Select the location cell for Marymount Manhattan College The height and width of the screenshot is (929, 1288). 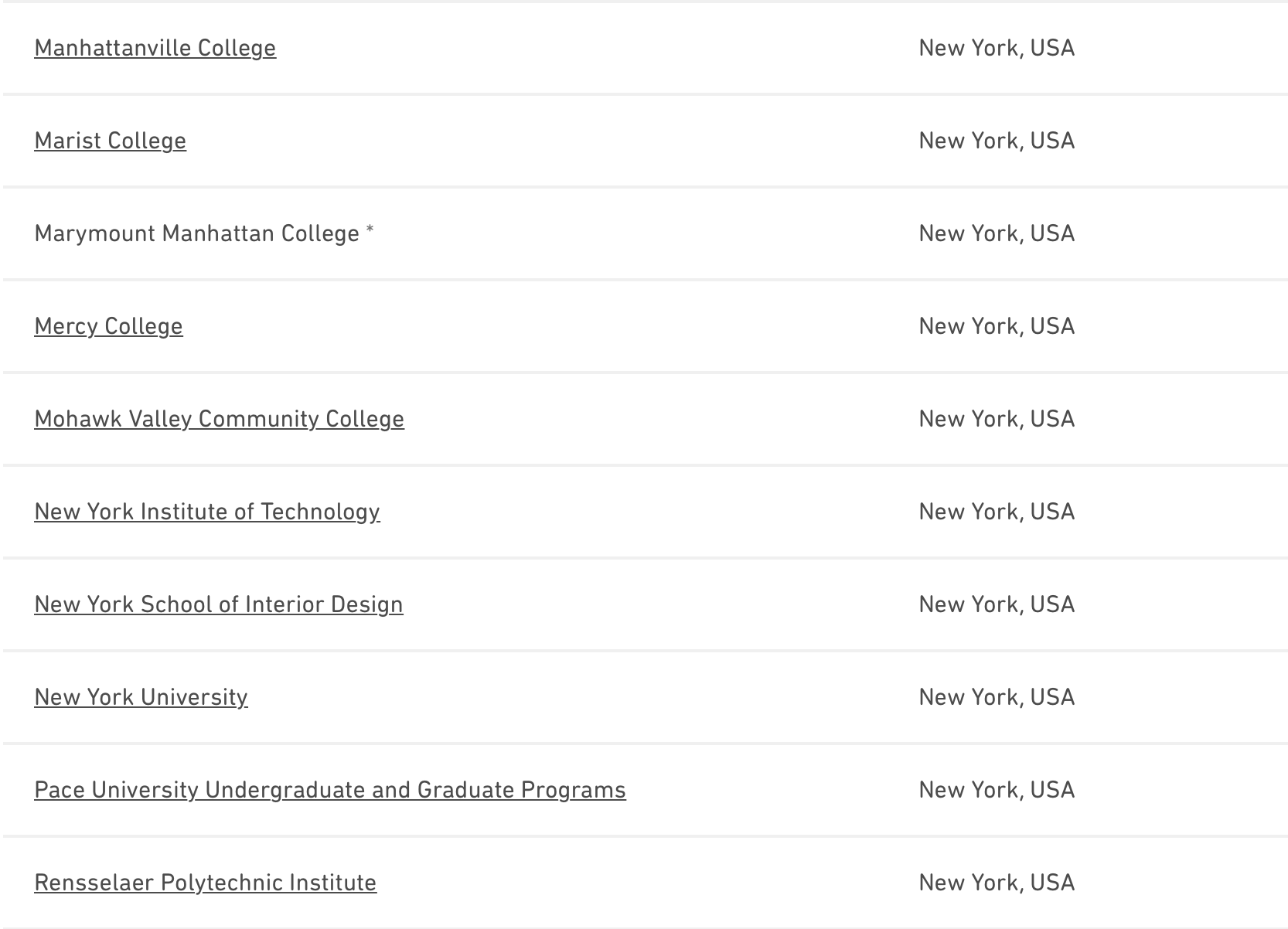996,233
